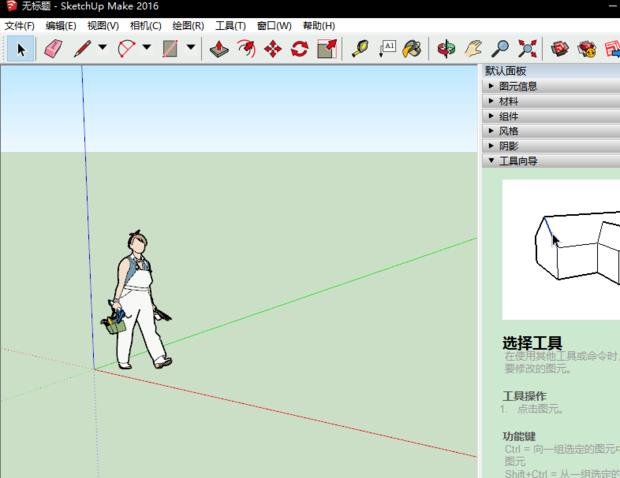Select the Paint Bucket tool
Image resolution: width=620 pixels, height=478 pixels.
(412, 48)
